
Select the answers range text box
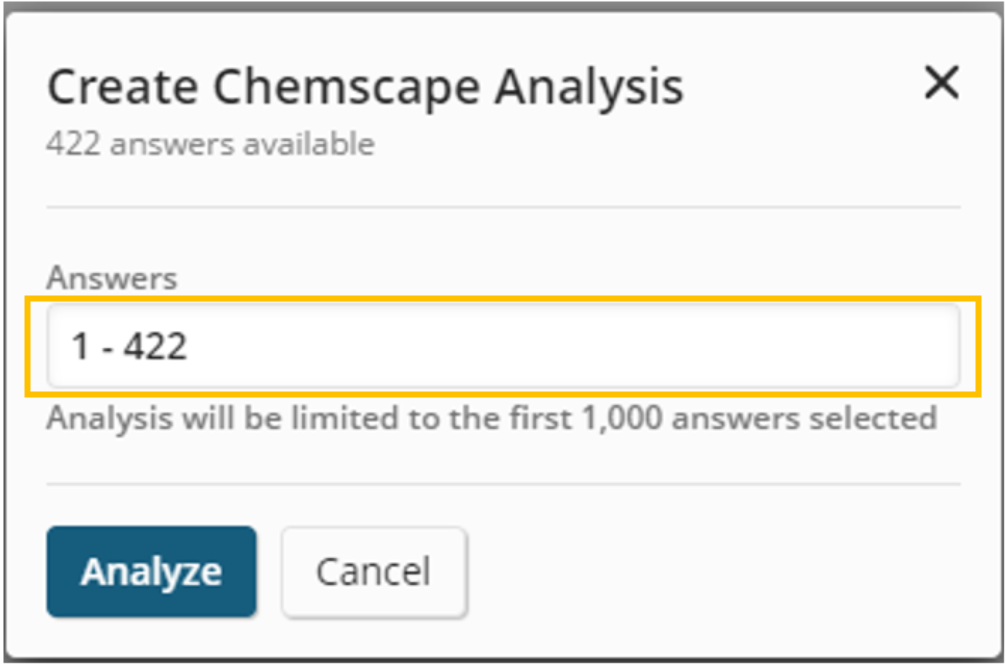click(503, 346)
